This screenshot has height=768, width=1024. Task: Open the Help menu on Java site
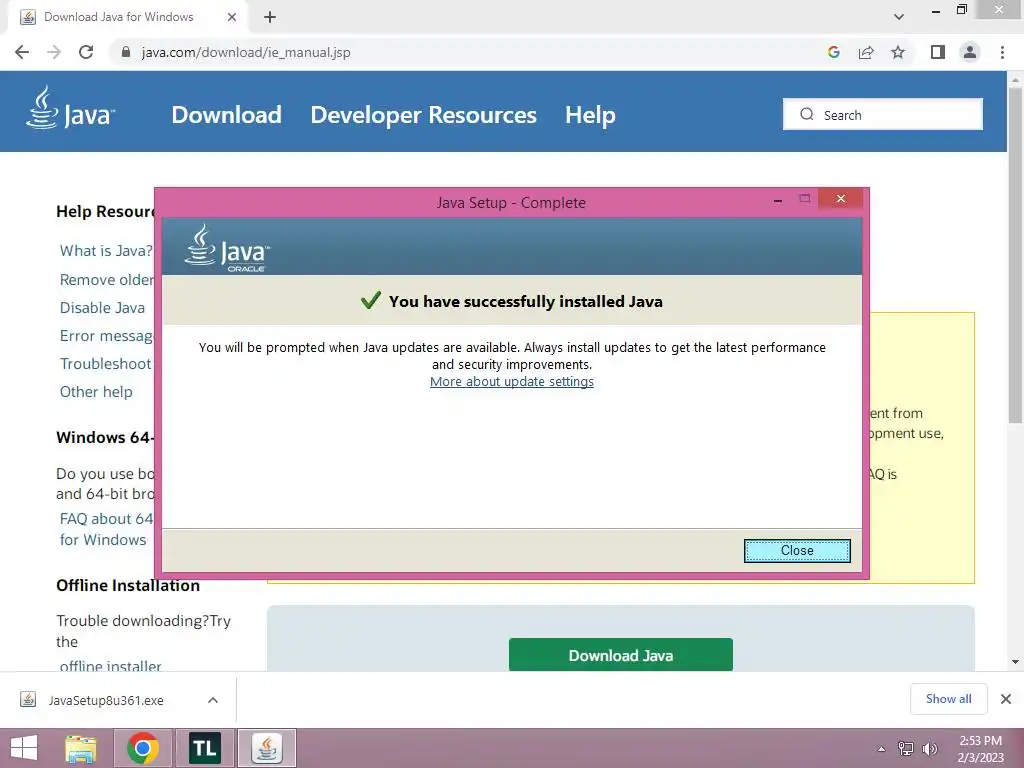(590, 115)
